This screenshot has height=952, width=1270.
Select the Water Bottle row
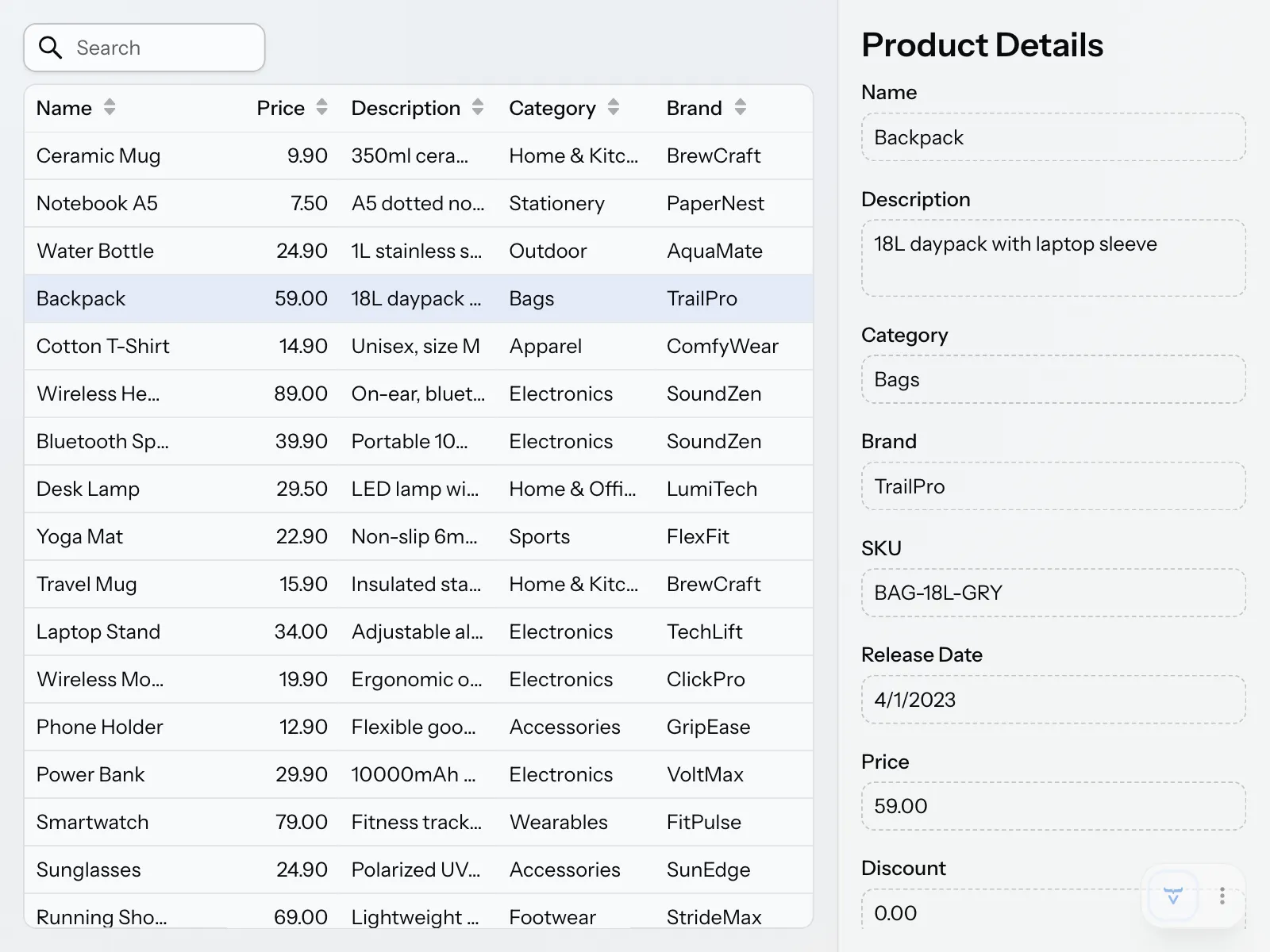point(418,251)
